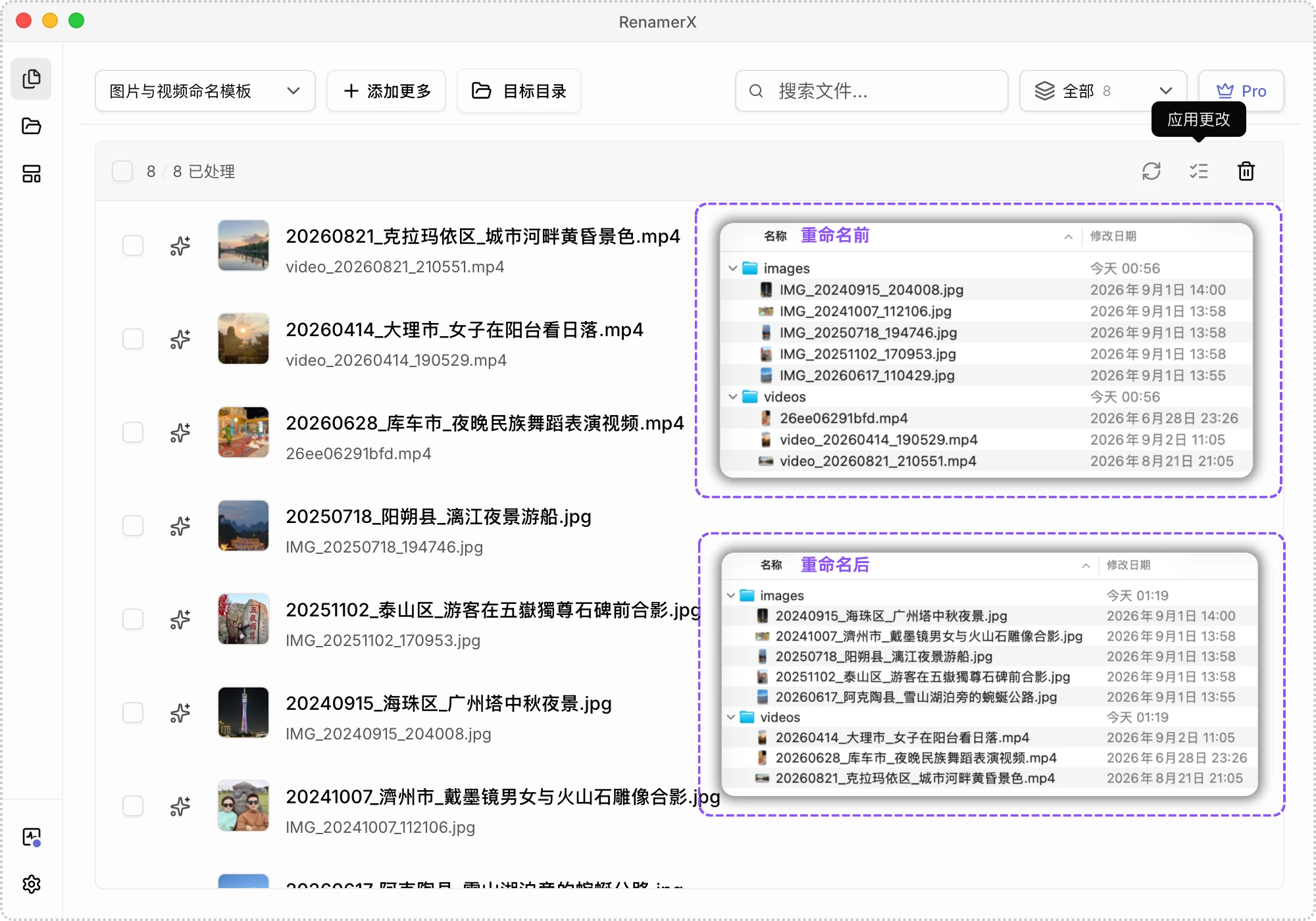Click the Pro crown button
The width and height of the screenshot is (1316, 921).
coord(1241,91)
